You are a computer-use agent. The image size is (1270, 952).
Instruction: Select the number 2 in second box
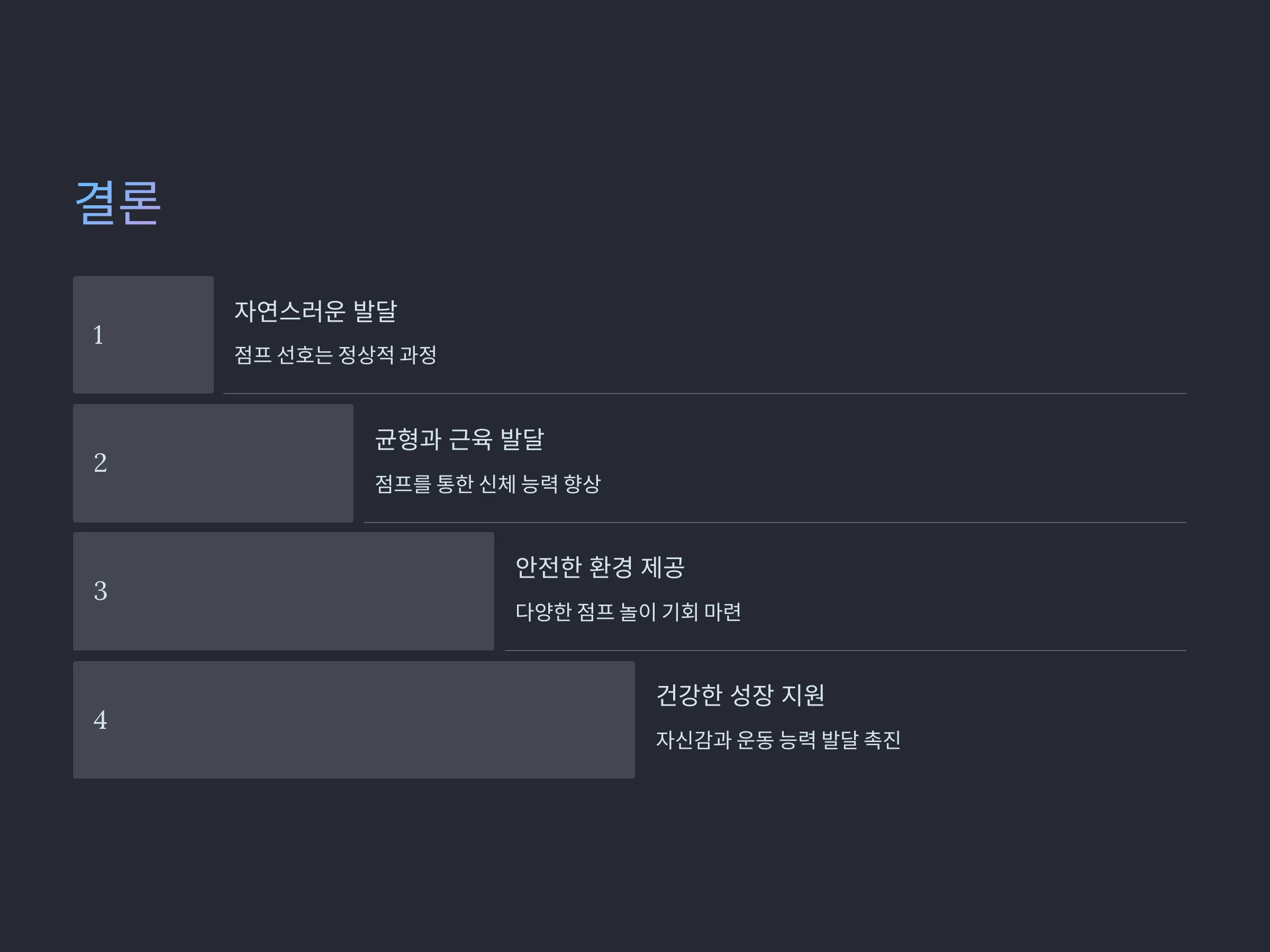pyautogui.click(x=101, y=463)
